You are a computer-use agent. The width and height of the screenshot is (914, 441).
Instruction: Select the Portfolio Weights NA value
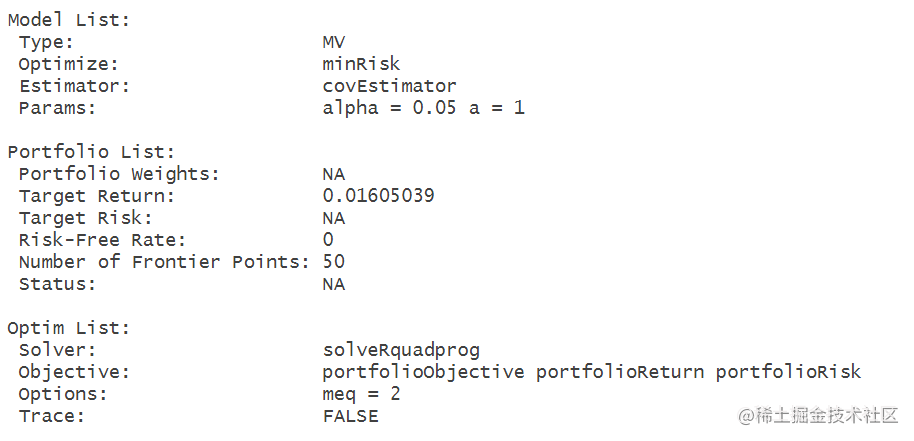[x=333, y=174]
